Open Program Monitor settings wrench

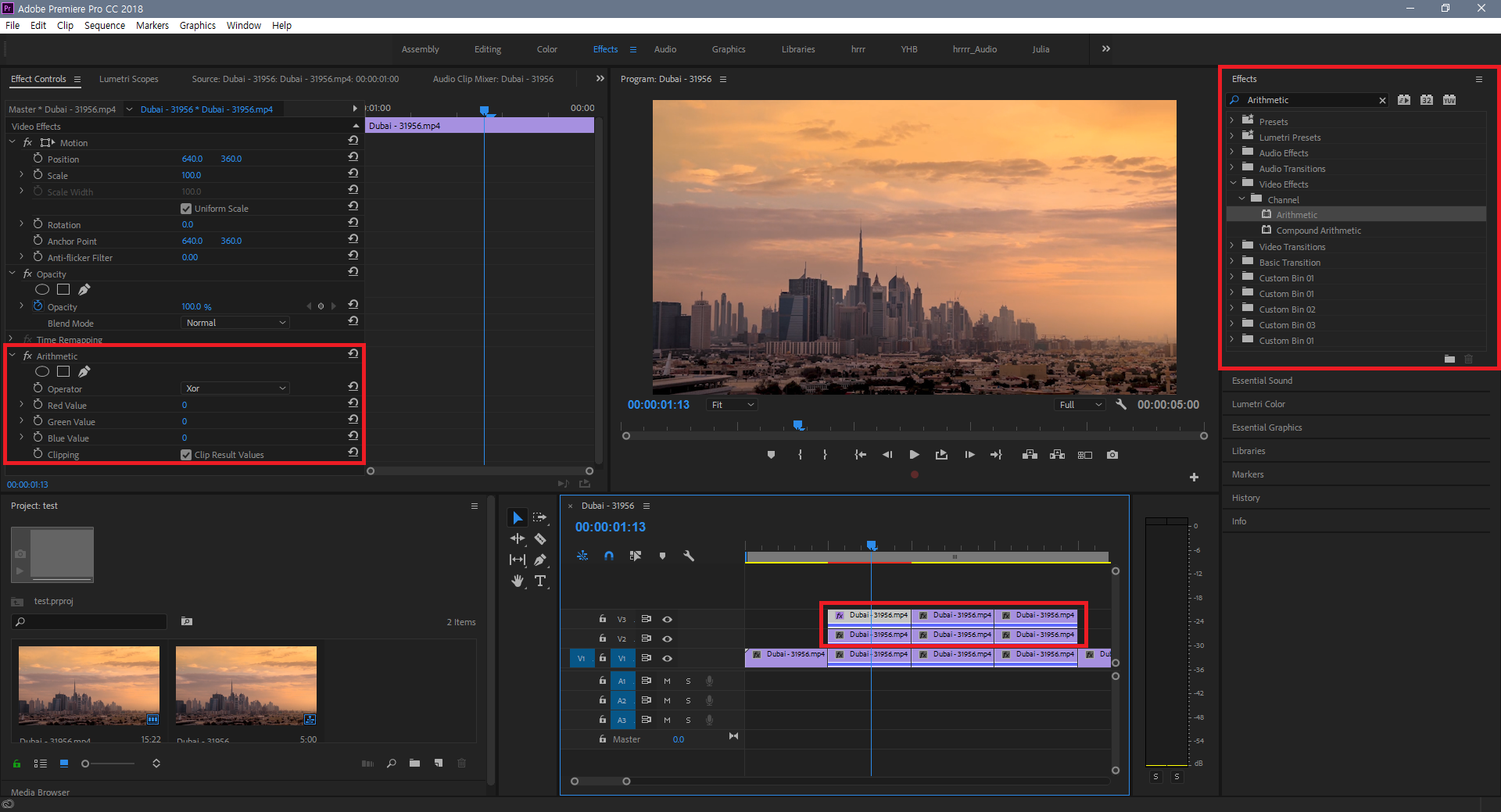pos(1121,405)
